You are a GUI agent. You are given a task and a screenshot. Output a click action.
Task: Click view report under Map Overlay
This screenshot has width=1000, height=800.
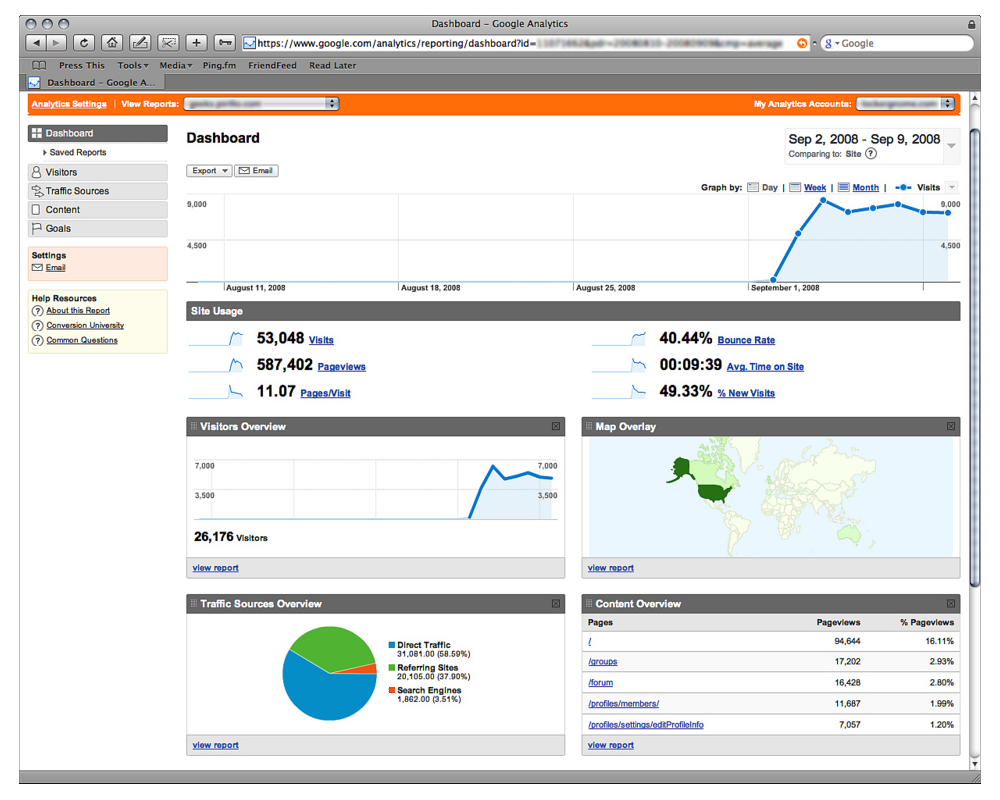pos(611,568)
